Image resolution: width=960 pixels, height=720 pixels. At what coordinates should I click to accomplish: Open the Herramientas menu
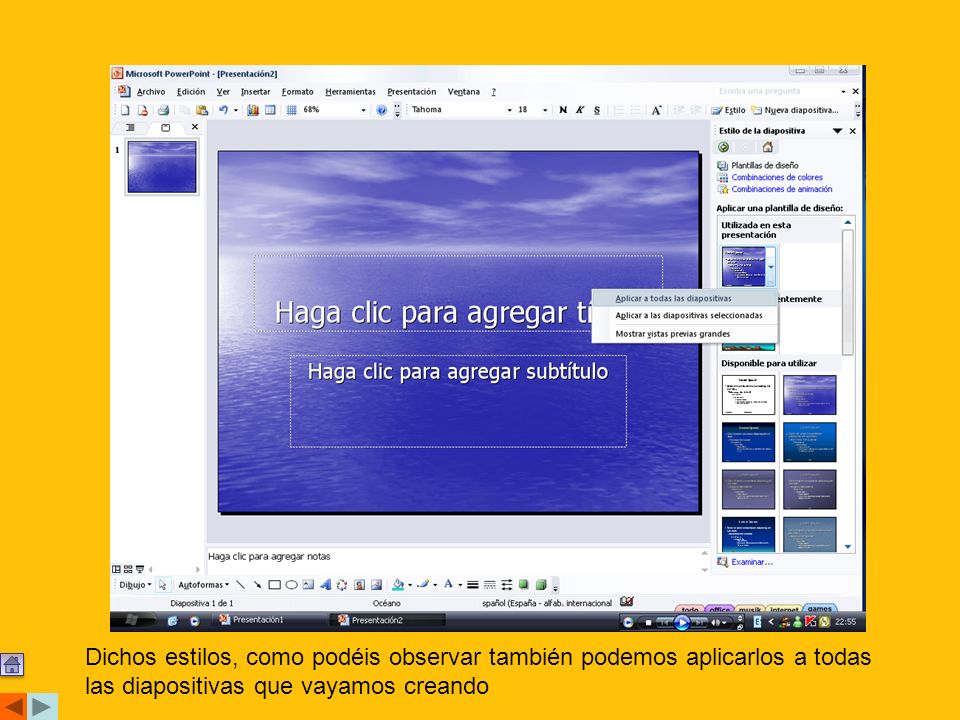click(350, 92)
